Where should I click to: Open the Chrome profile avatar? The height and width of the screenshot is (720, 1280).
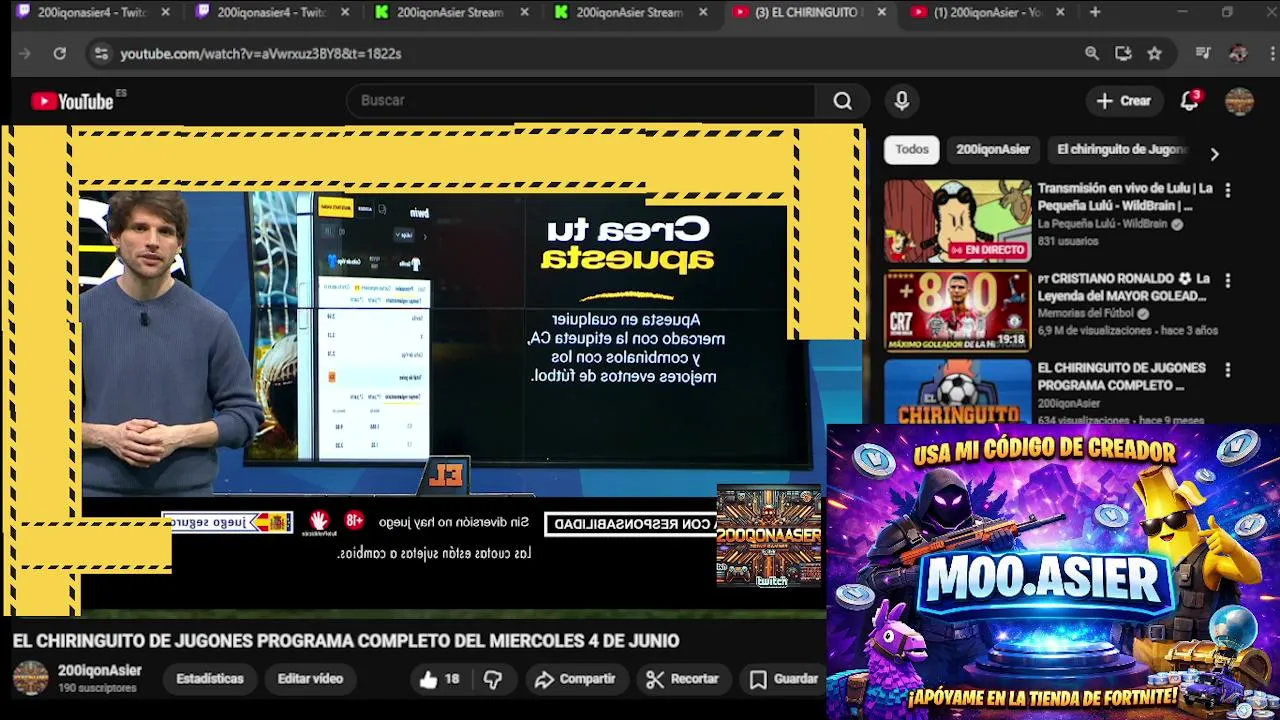point(1238,54)
